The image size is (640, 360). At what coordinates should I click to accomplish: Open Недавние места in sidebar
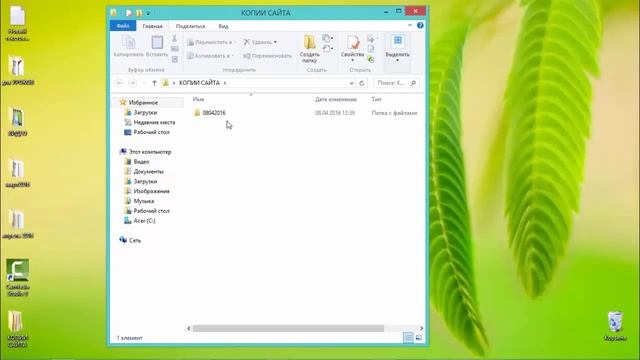tap(154, 122)
